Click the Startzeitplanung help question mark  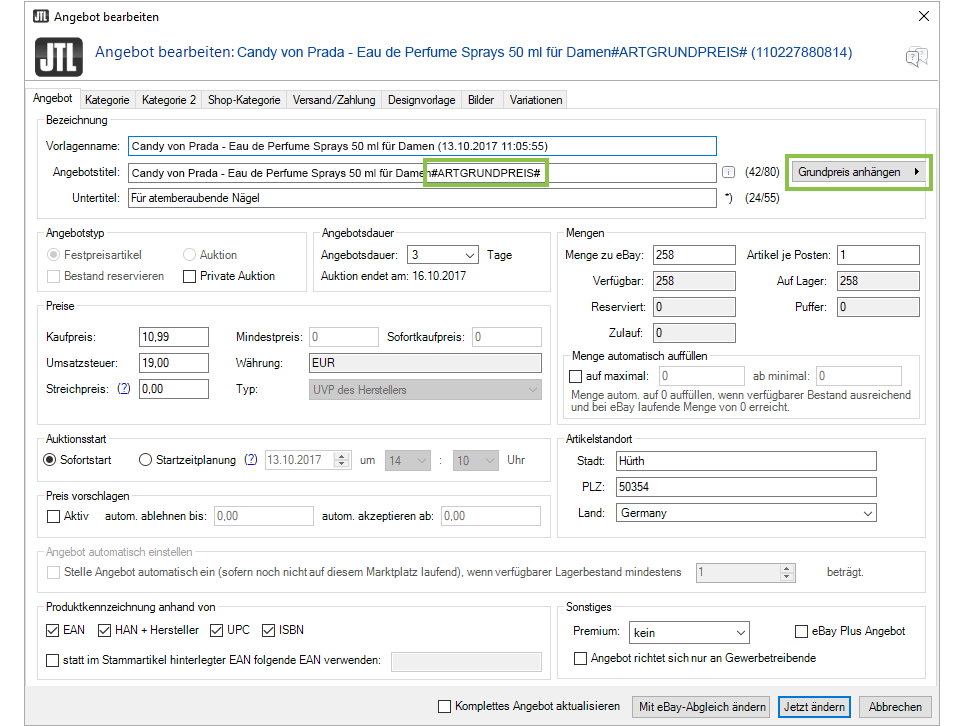pyautogui.click(x=251, y=460)
